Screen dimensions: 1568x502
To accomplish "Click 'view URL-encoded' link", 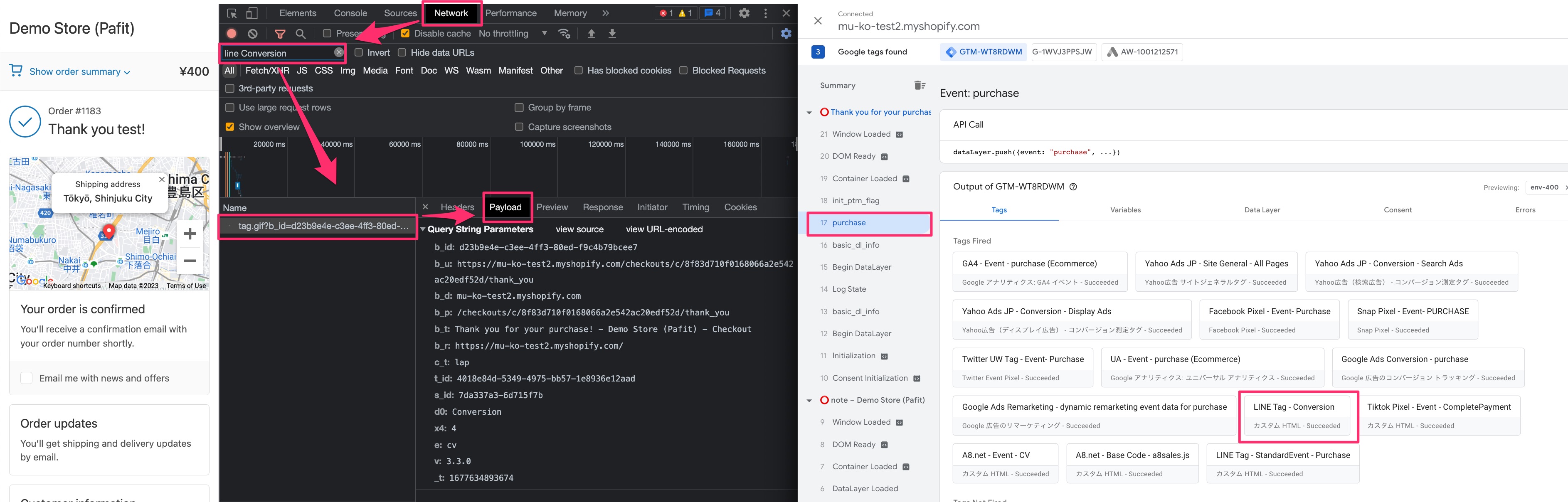I will pos(664,229).
